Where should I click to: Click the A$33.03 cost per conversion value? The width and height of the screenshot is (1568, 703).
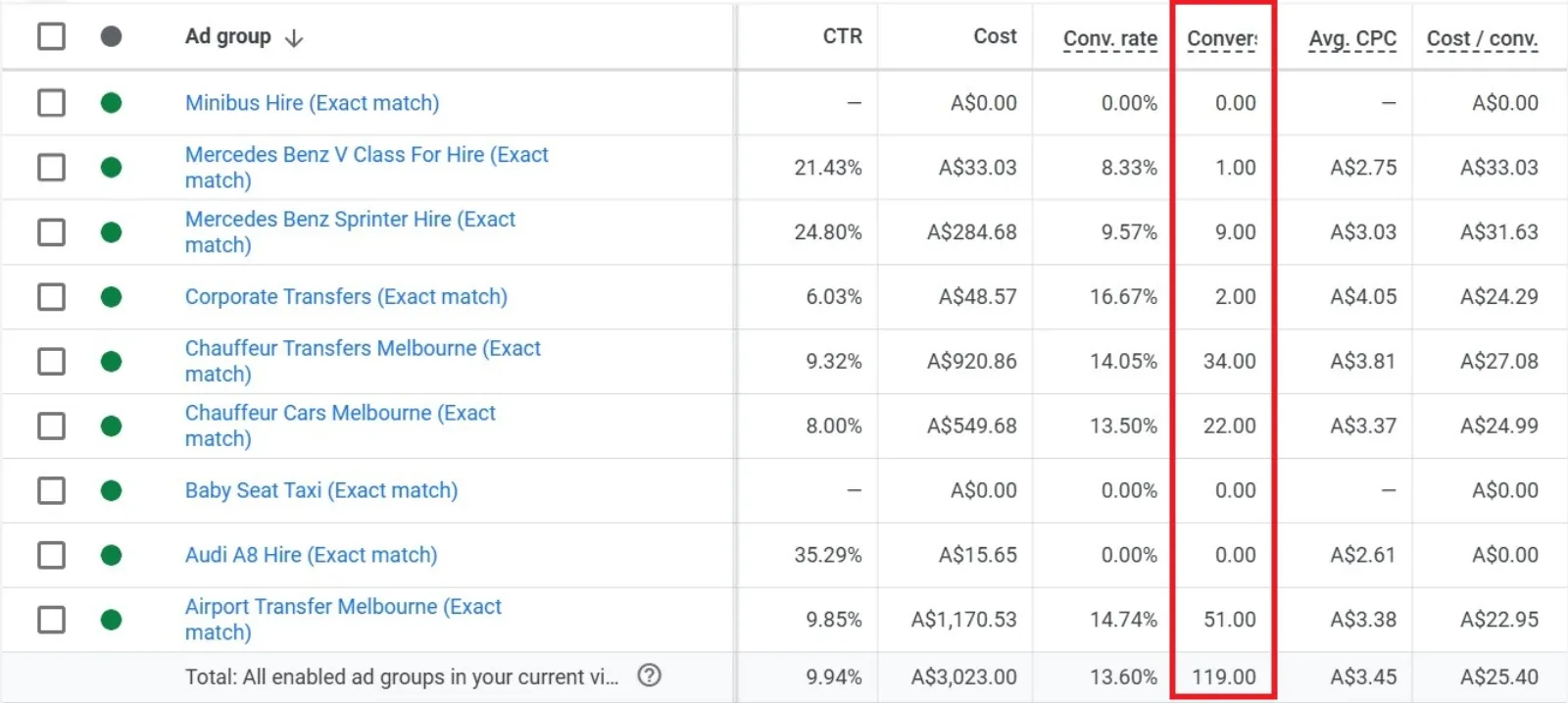click(x=1499, y=168)
